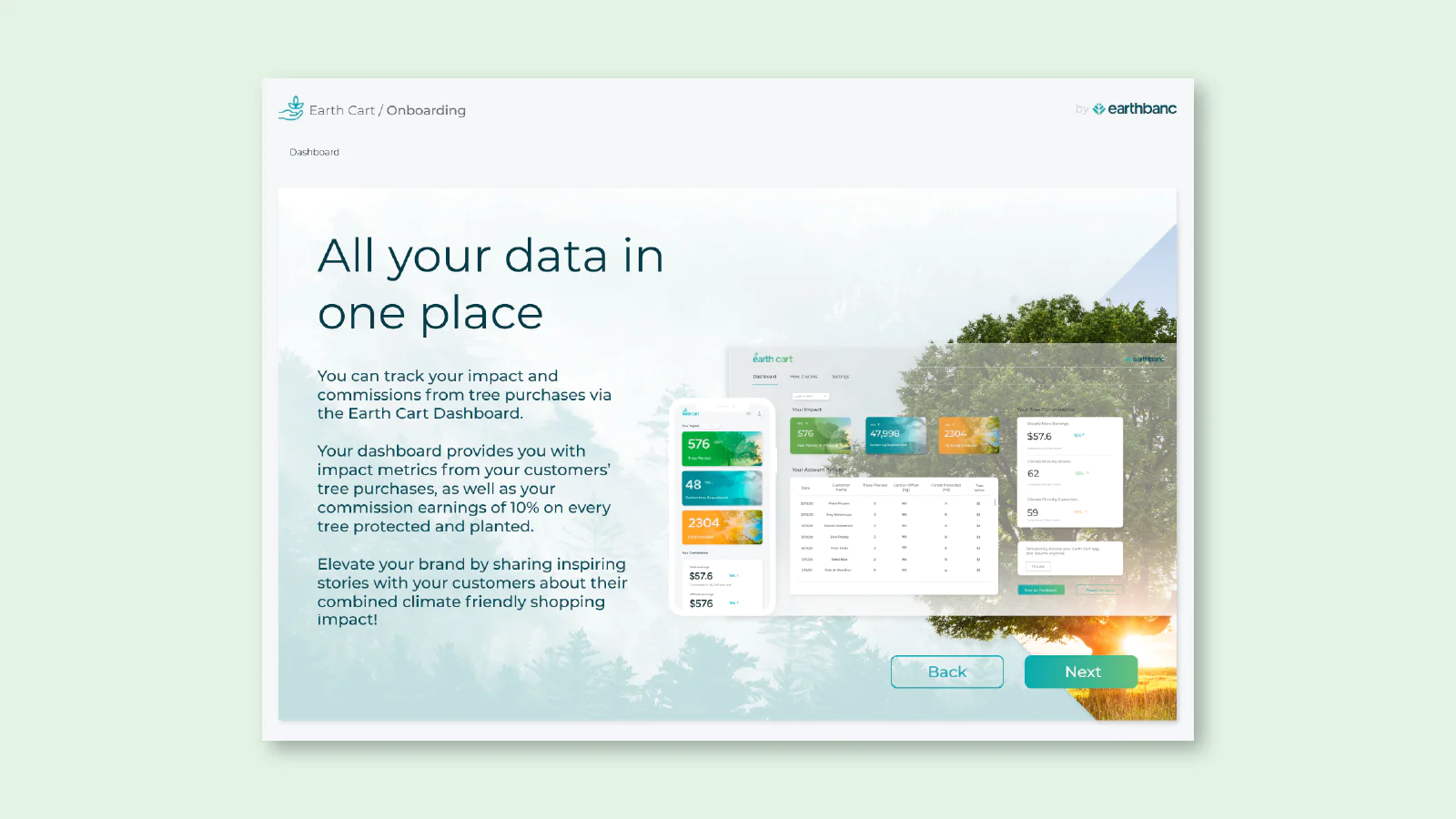Click the $57.6 earnings value in commissions card

(1039, 437)
